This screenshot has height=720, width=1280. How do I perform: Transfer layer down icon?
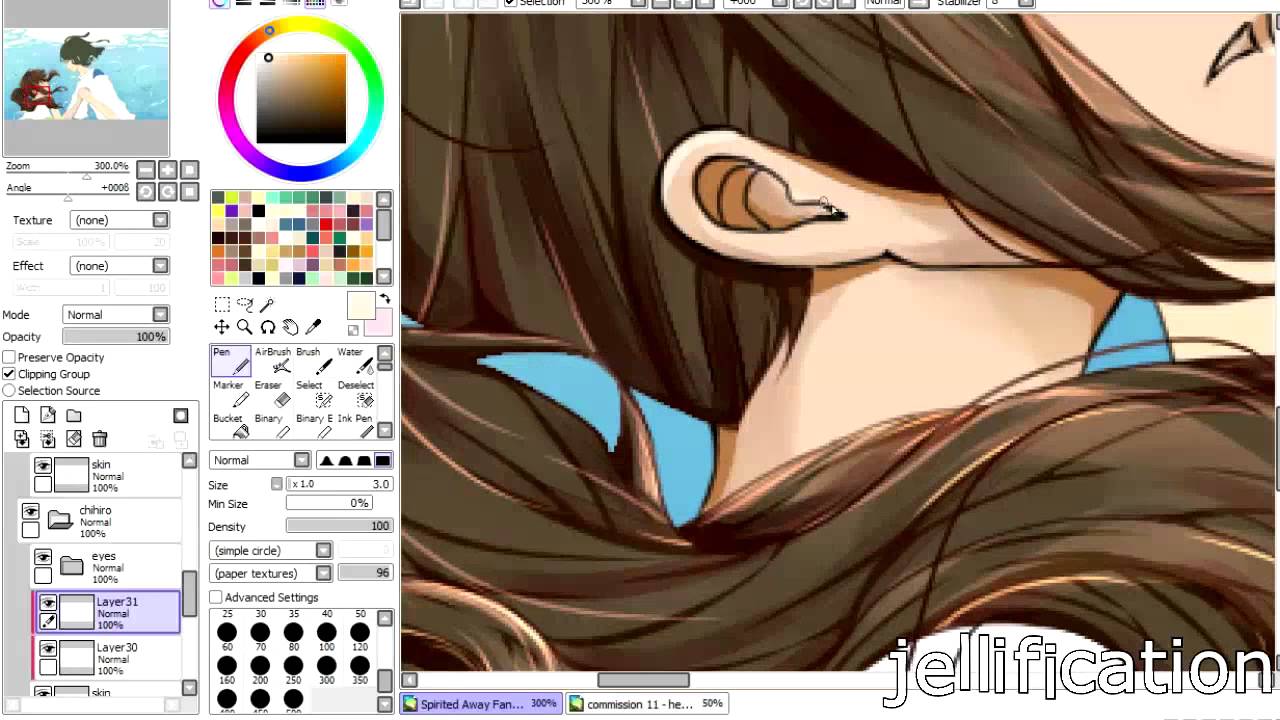pos(22,439)
